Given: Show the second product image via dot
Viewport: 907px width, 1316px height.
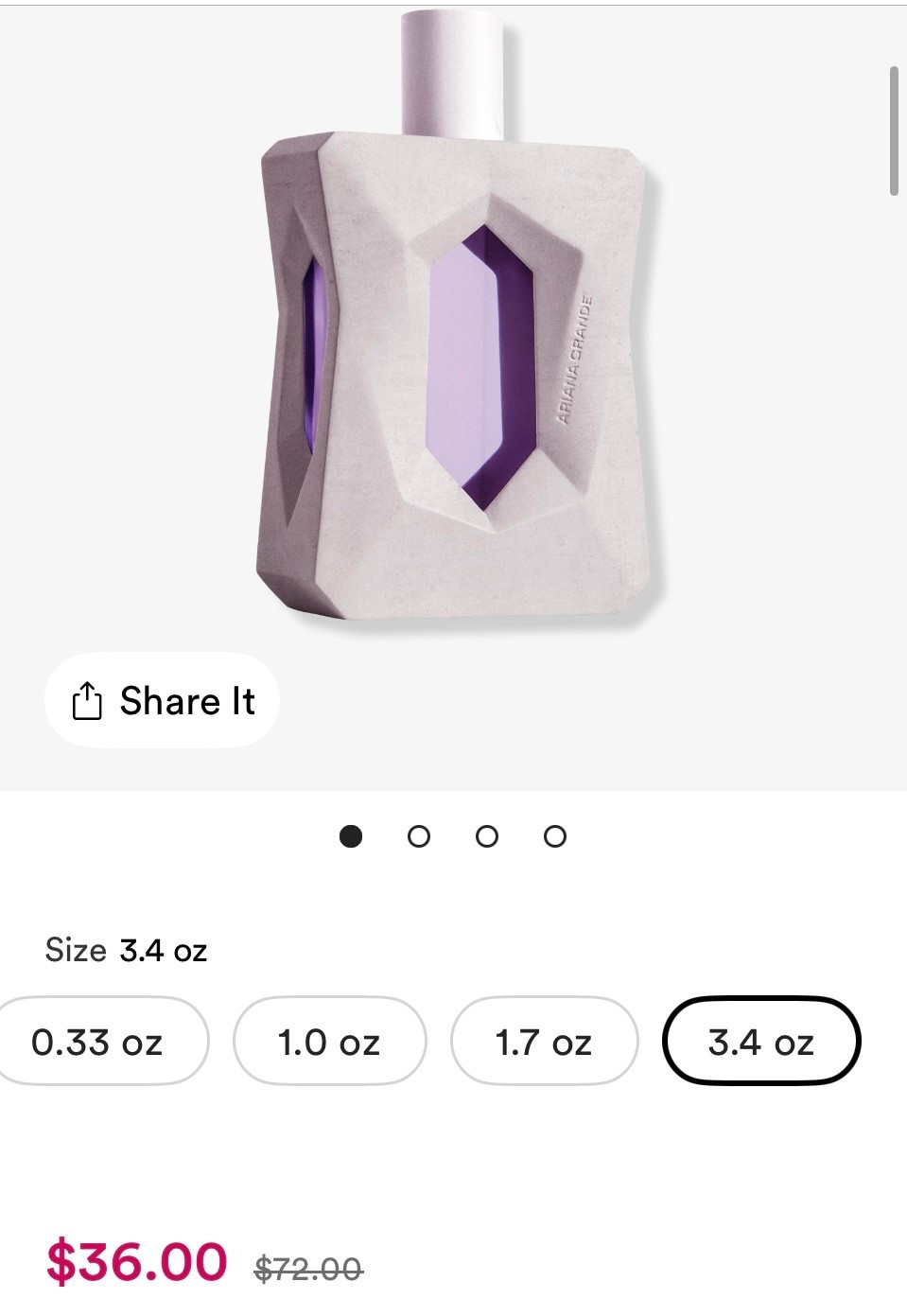Looking at the screenshot, I should click(419, 836).
